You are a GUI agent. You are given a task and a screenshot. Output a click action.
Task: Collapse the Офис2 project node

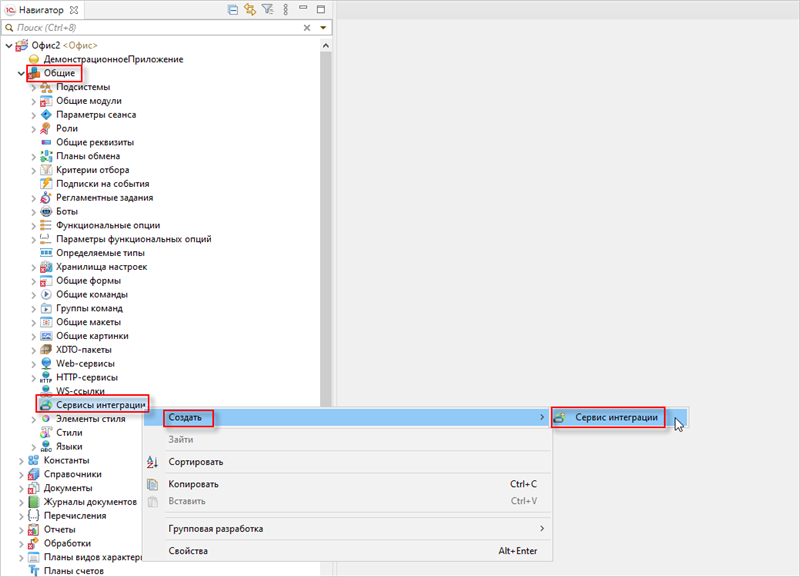9,45
